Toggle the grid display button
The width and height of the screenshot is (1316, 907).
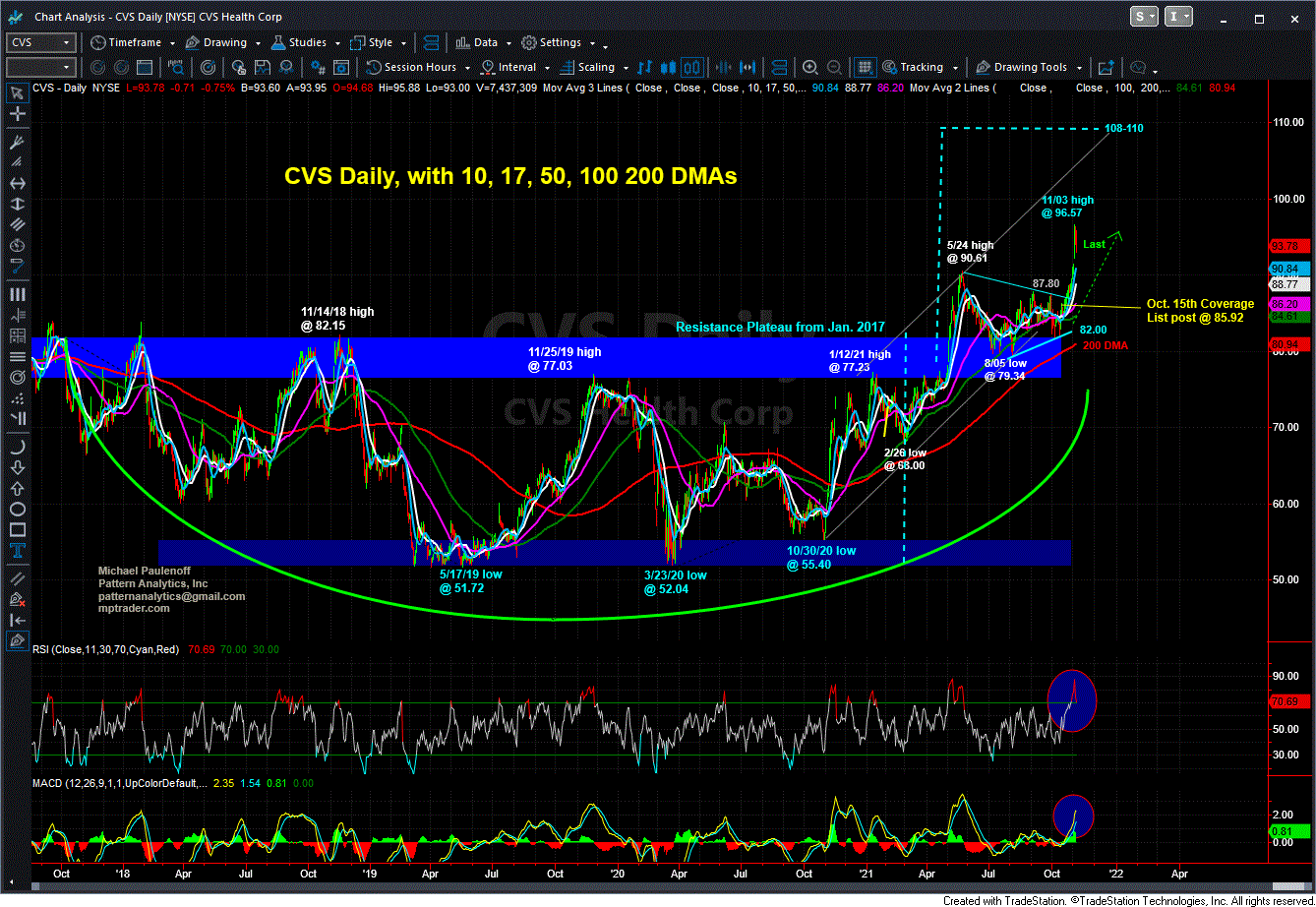tap(865, 67)
